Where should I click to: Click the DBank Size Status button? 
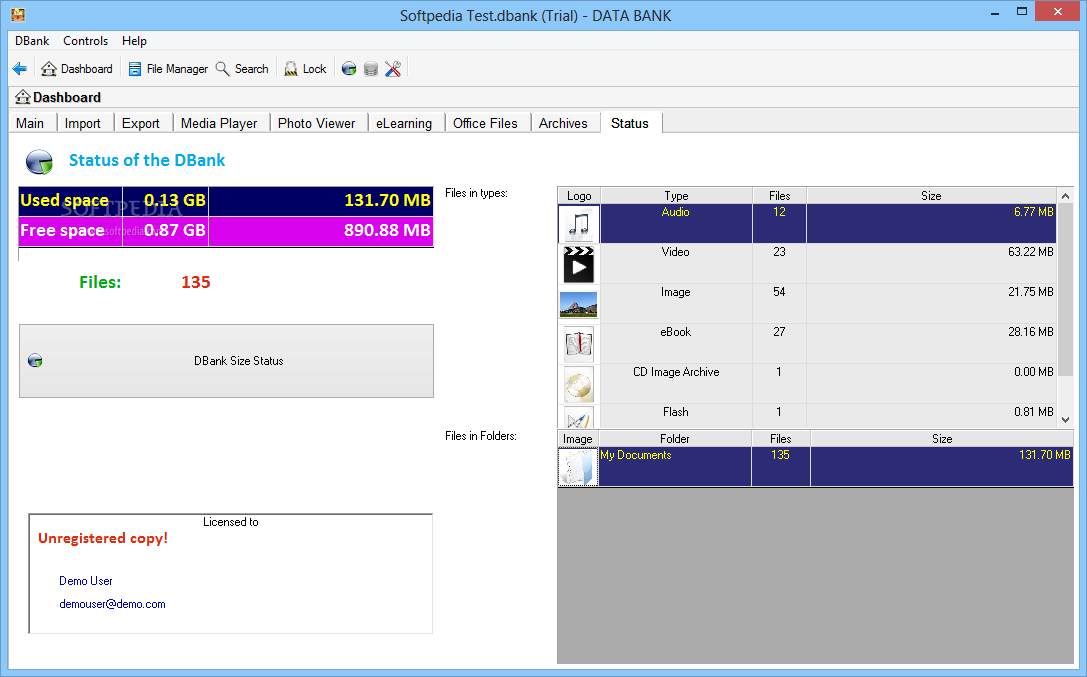[x=226, y=361]
